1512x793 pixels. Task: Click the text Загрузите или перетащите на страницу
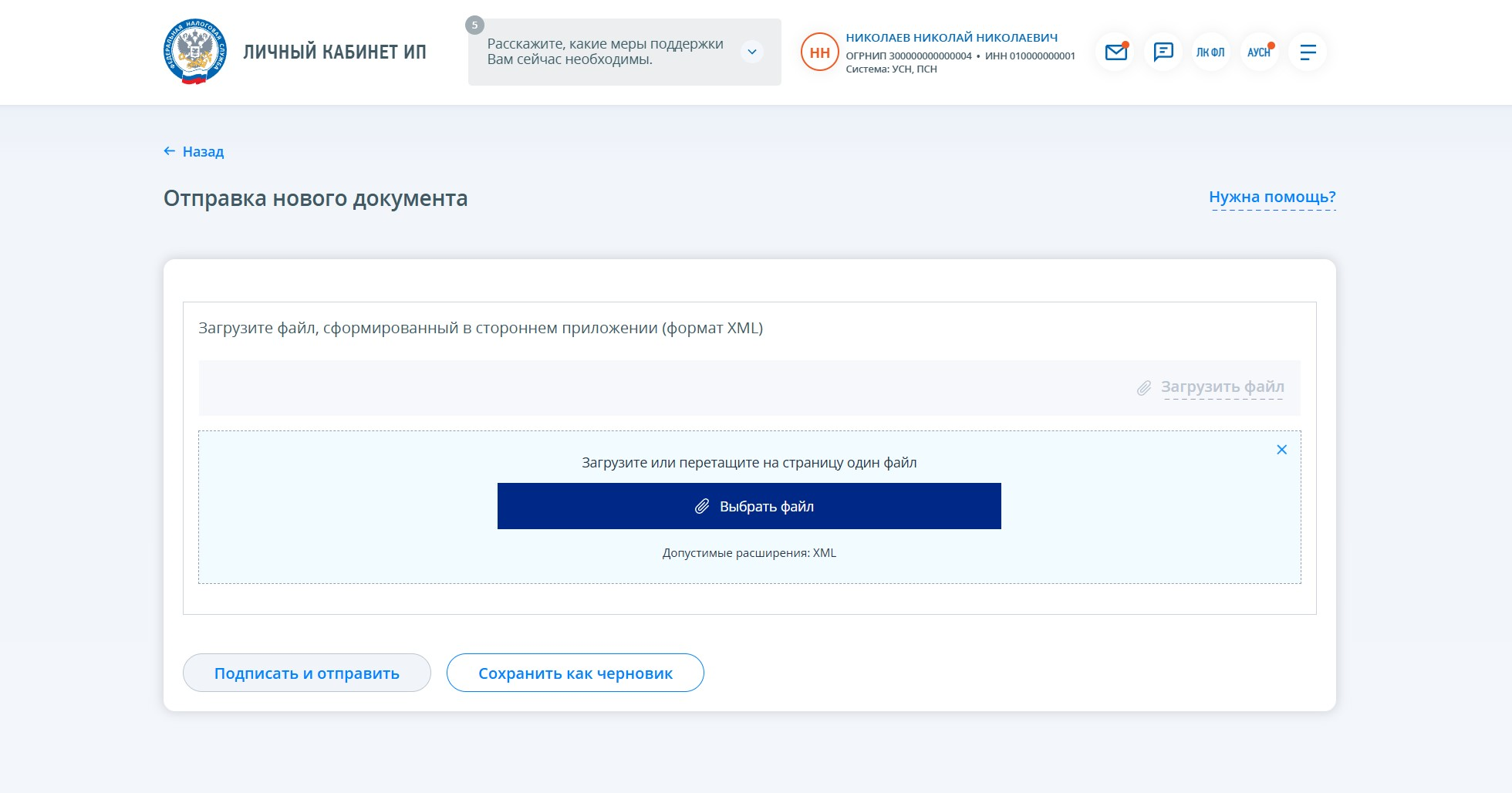point(748,463)
